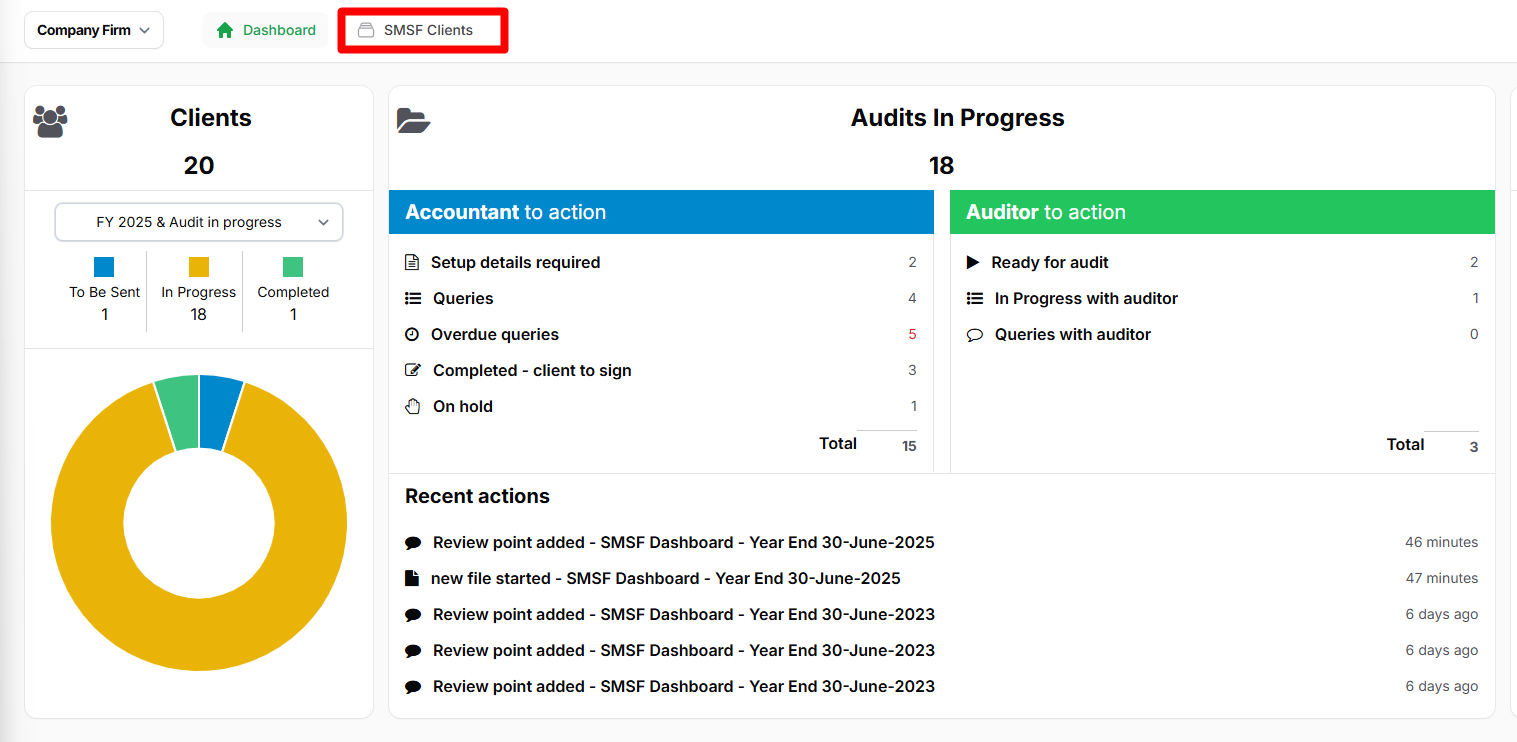Open the In Progress with auditor item
This screenshot has width=1517, height=742.
pos(1083,298)
